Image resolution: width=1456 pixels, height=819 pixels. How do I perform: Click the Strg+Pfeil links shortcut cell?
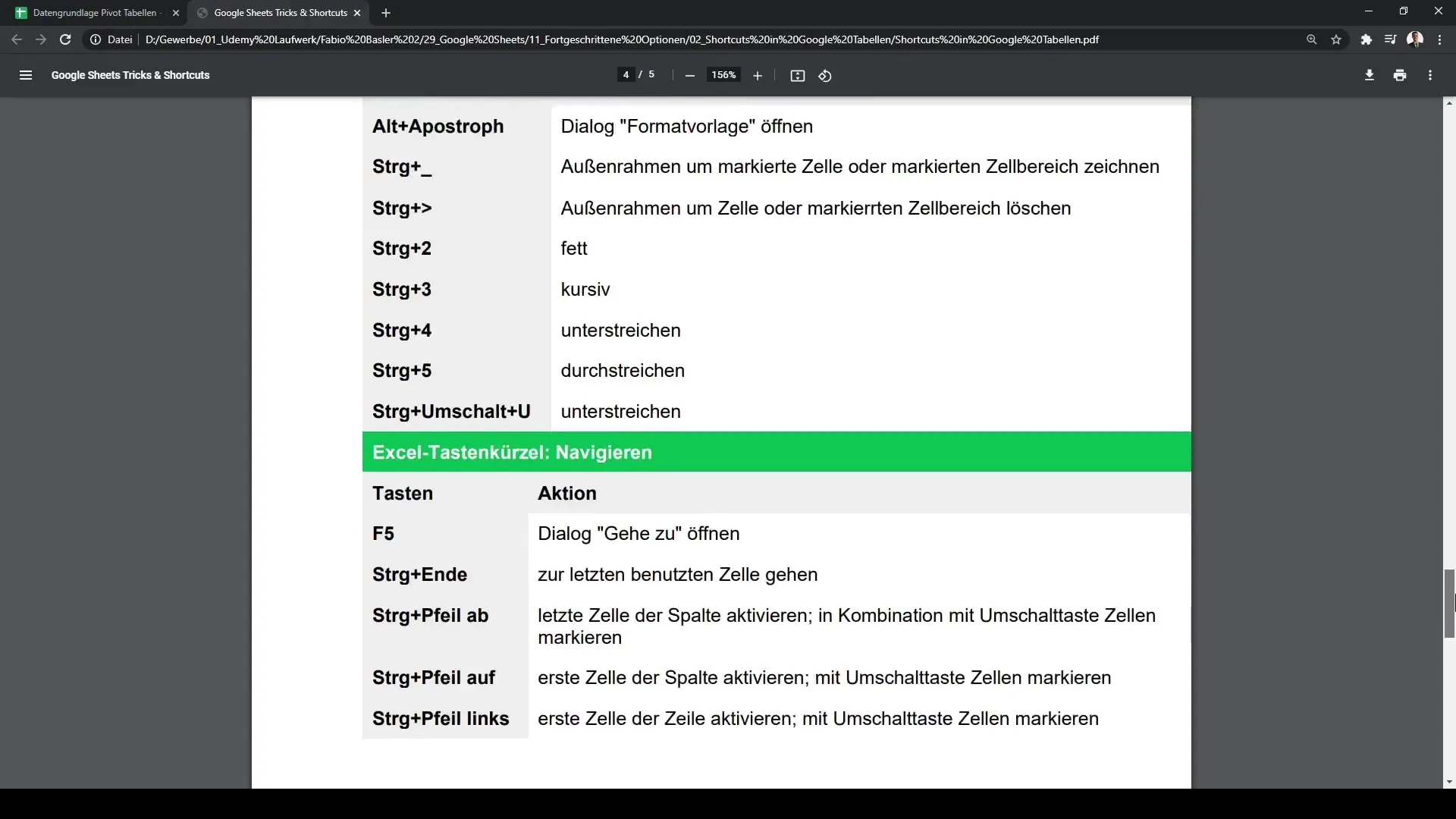click(x=445, y=718)
